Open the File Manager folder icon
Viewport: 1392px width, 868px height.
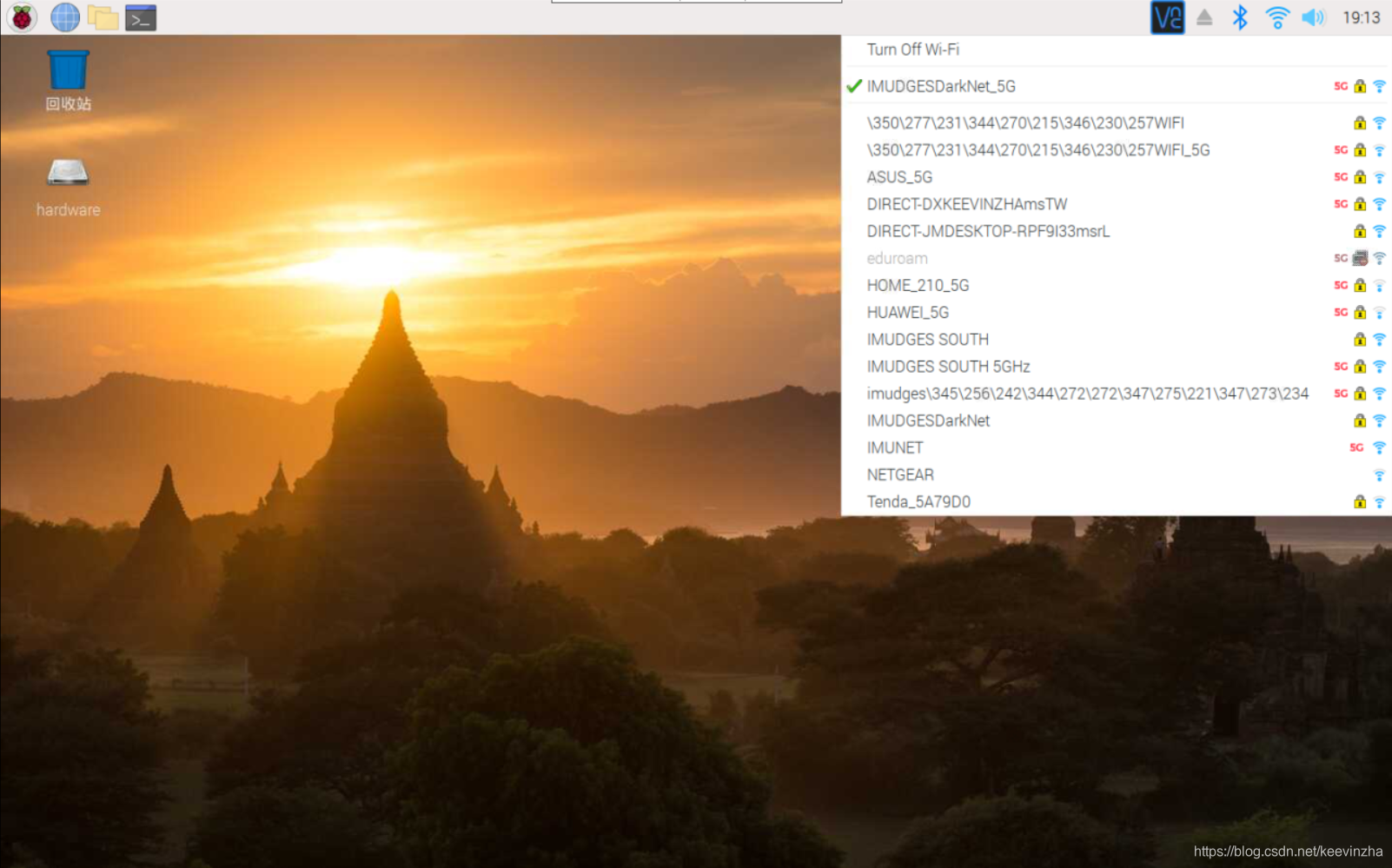[103, 17]
